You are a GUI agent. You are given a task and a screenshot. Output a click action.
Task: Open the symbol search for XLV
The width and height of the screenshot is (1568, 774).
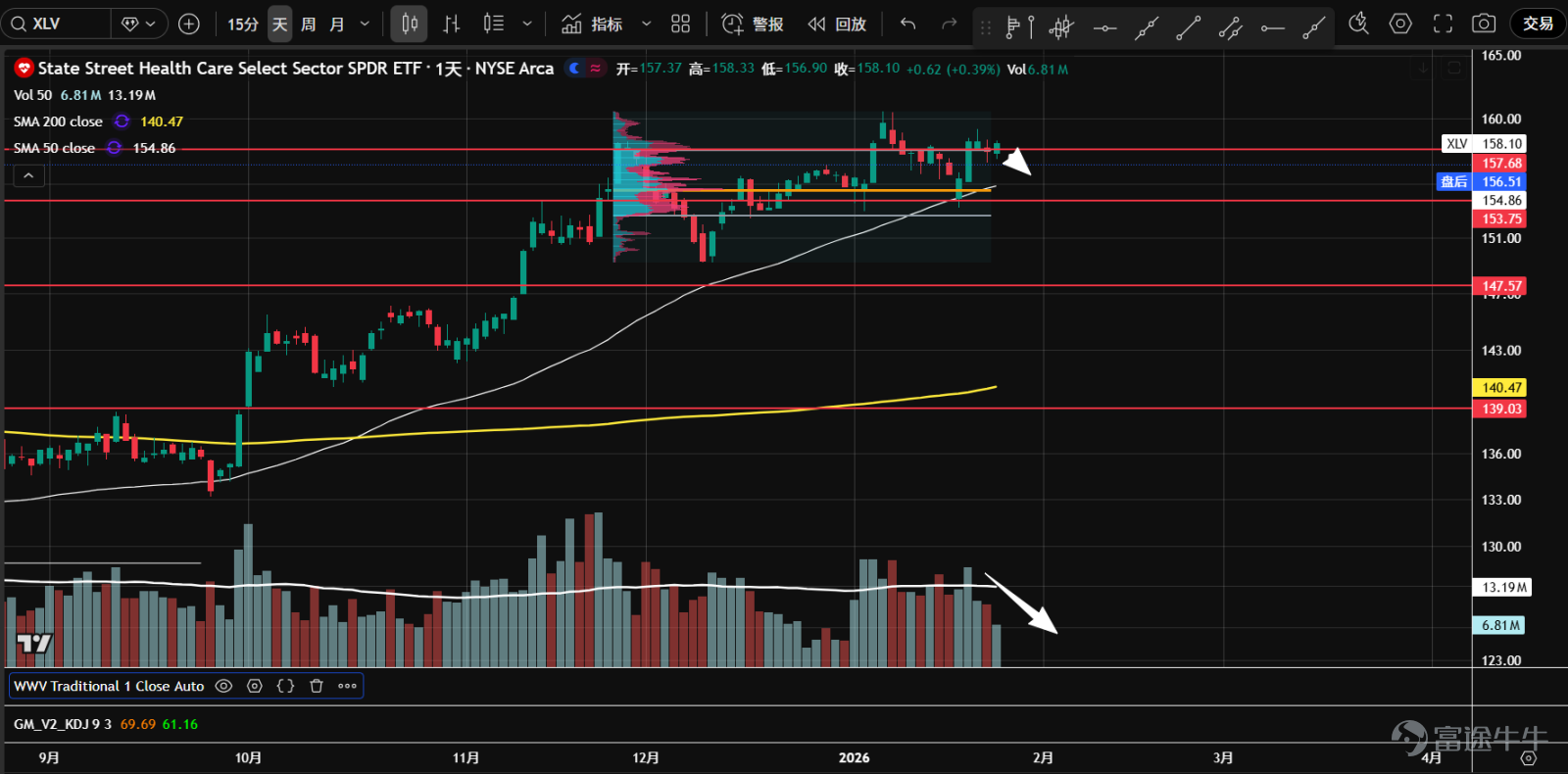(56, 24)
